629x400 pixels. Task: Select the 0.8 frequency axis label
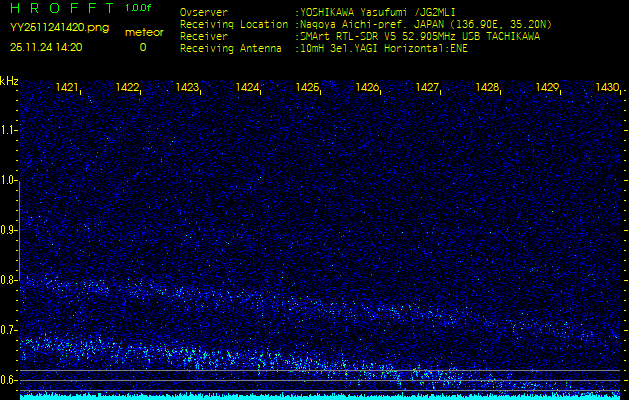click(x=10, y=280)
